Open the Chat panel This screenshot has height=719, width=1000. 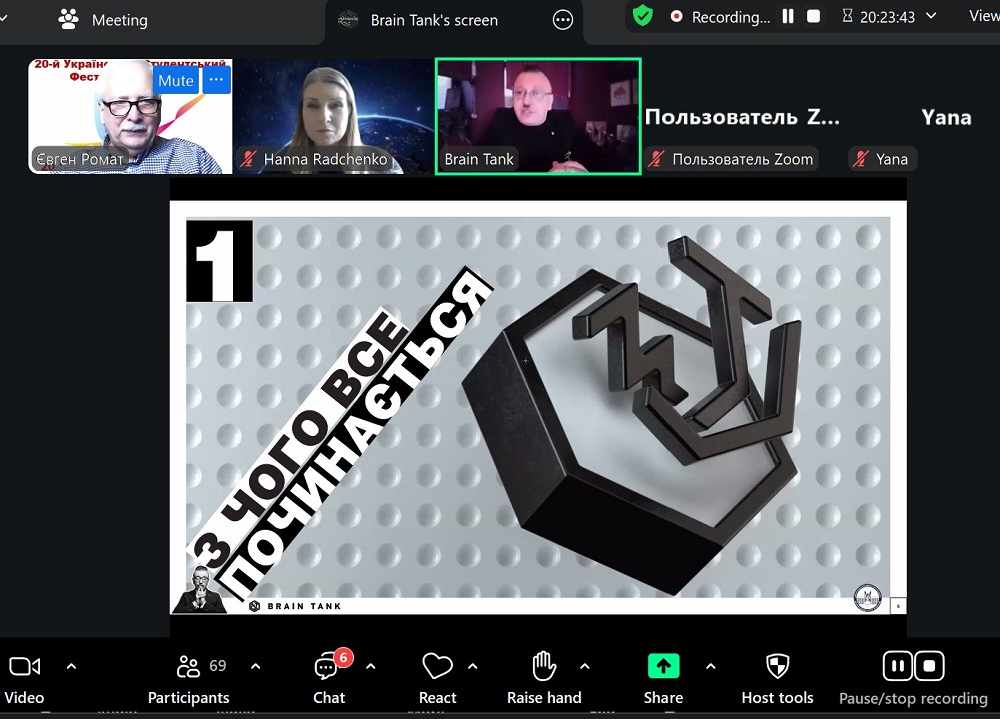(x=328, y=667)
